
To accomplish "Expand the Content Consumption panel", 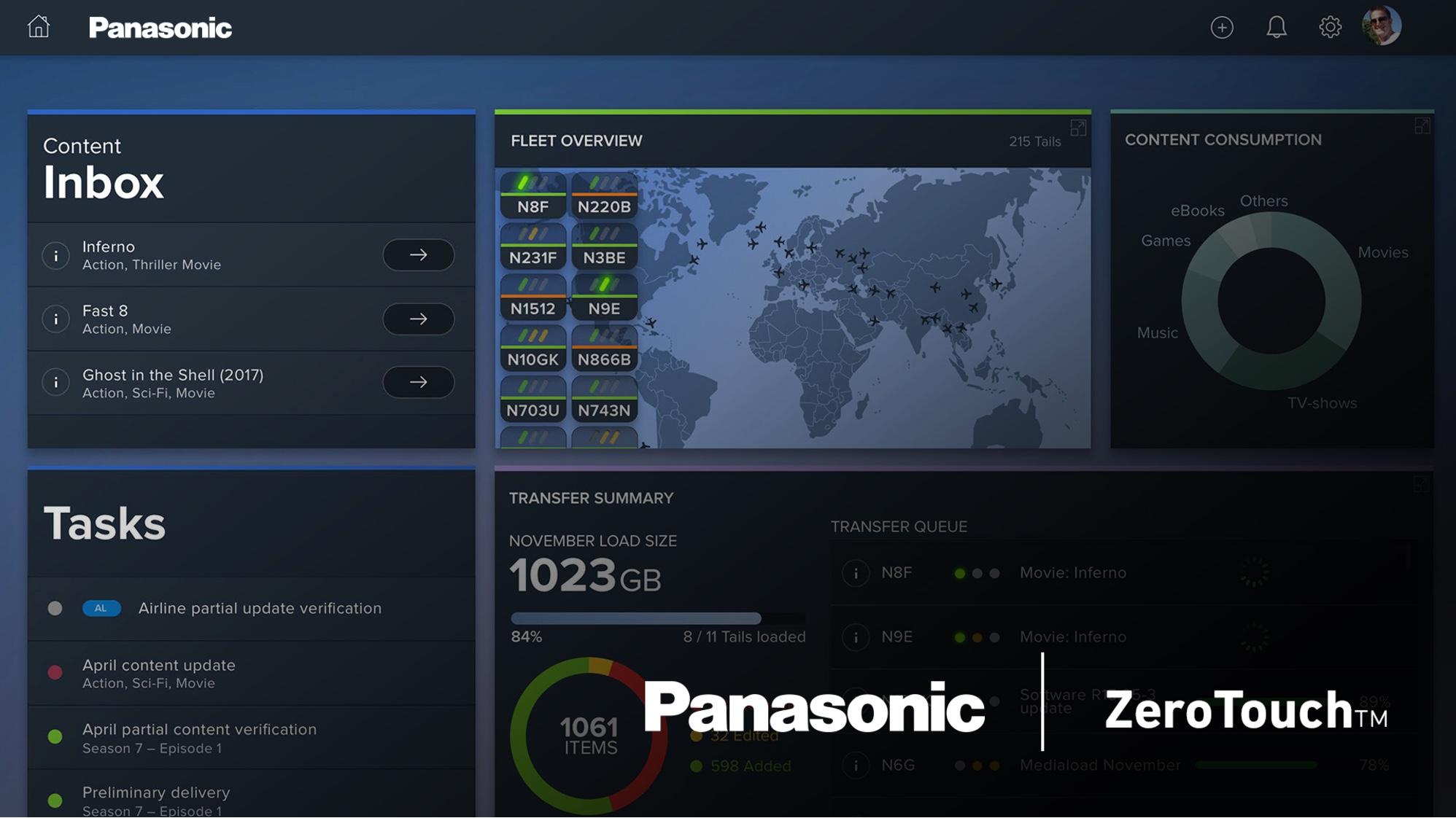I will pos(1422,127).
